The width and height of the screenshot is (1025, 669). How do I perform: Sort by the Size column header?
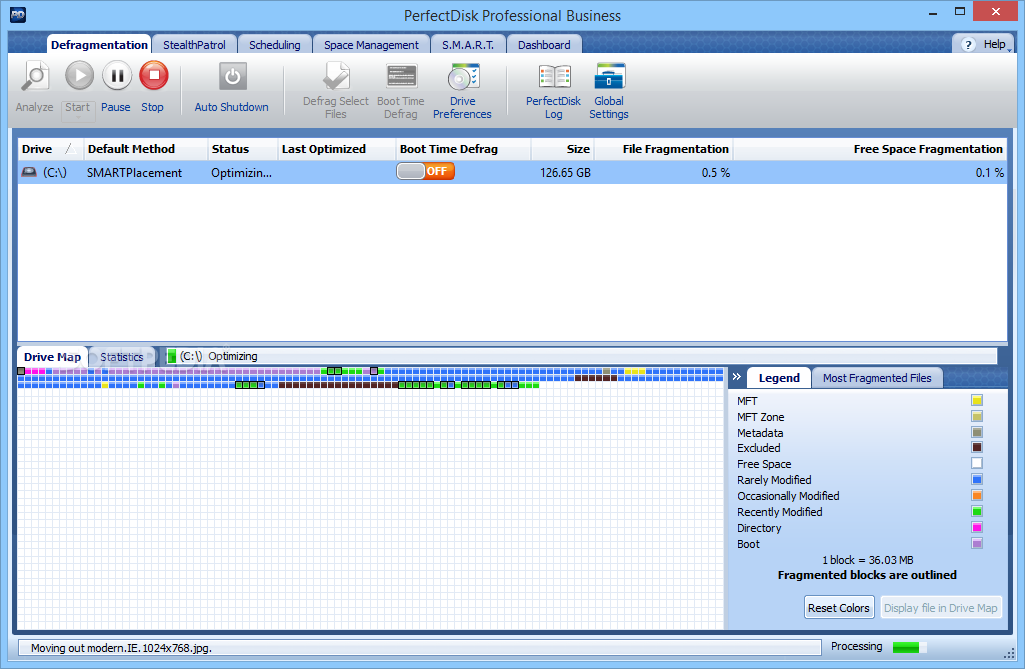click(562, 149)
